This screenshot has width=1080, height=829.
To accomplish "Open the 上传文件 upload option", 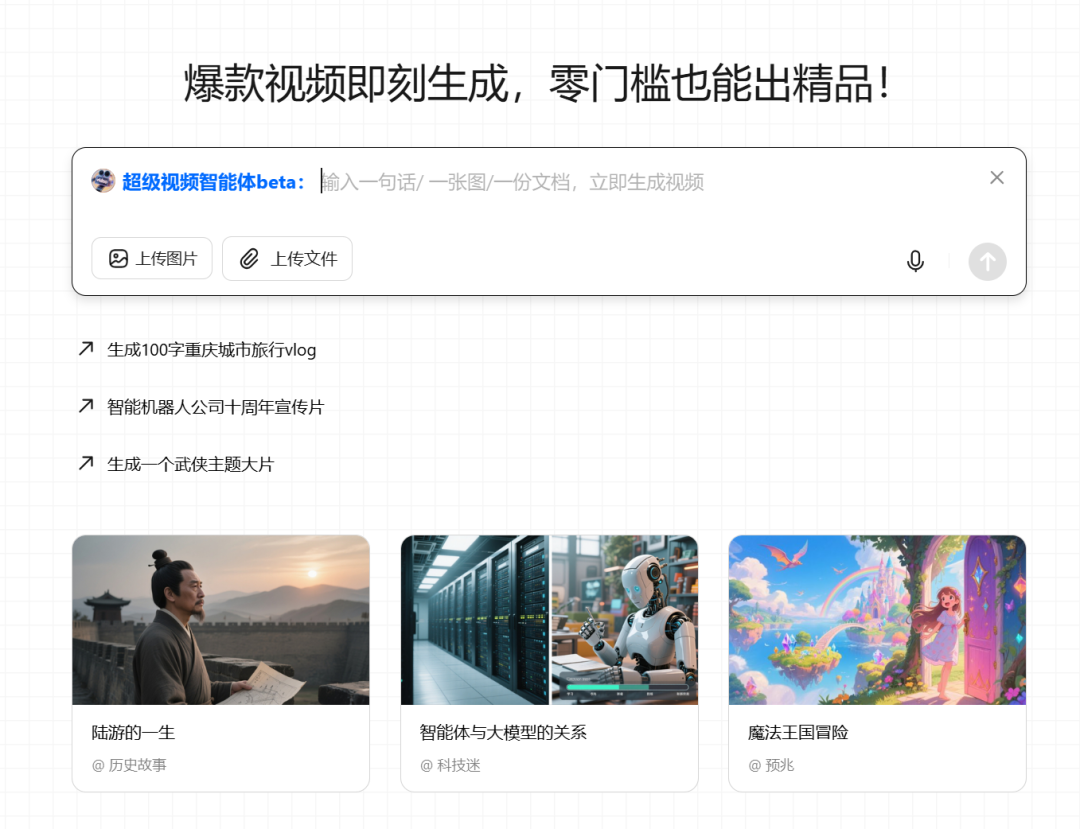I will (287, 258).
